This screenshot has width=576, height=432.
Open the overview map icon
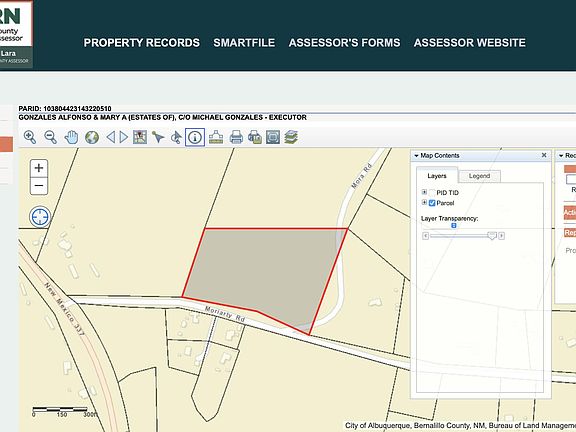273,137
